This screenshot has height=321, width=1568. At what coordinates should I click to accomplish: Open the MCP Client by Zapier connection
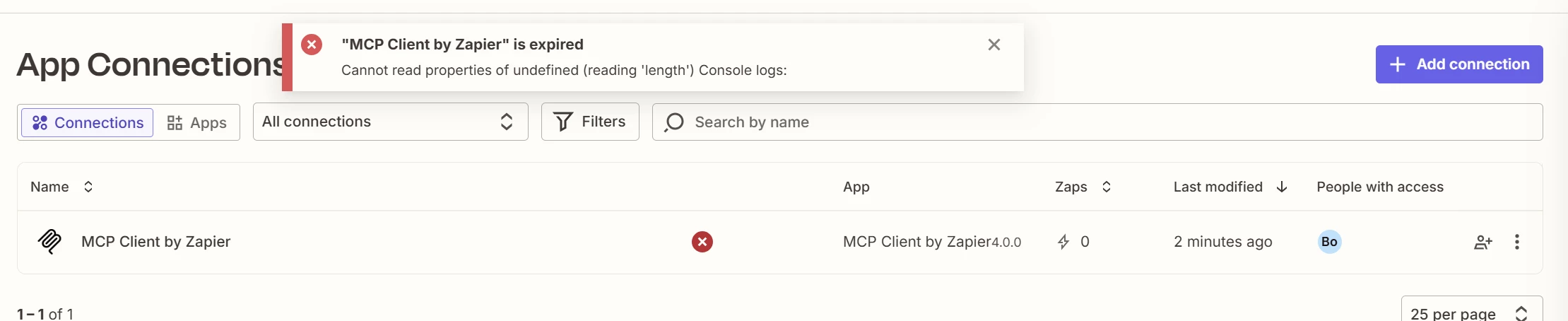pos(155,242)
